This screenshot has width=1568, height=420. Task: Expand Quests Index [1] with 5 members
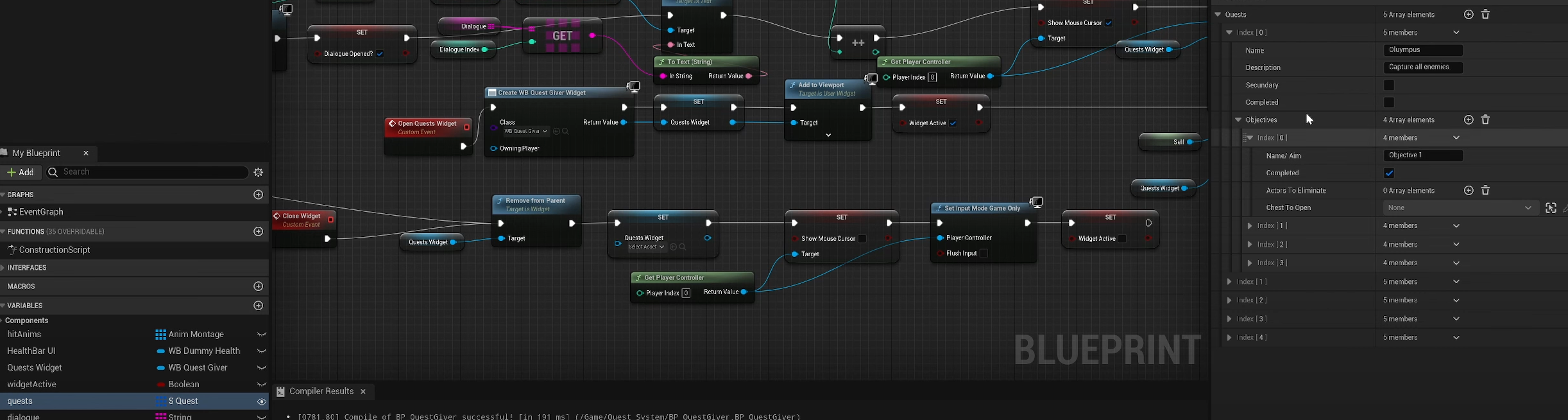click(x=1229, y=282)
